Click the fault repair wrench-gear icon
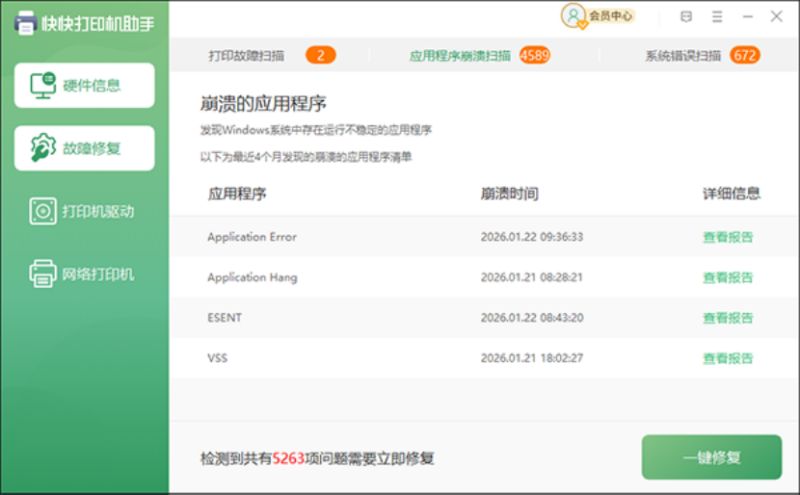The image size is (800, 495). pyautogui.click(x=43, y=149)
